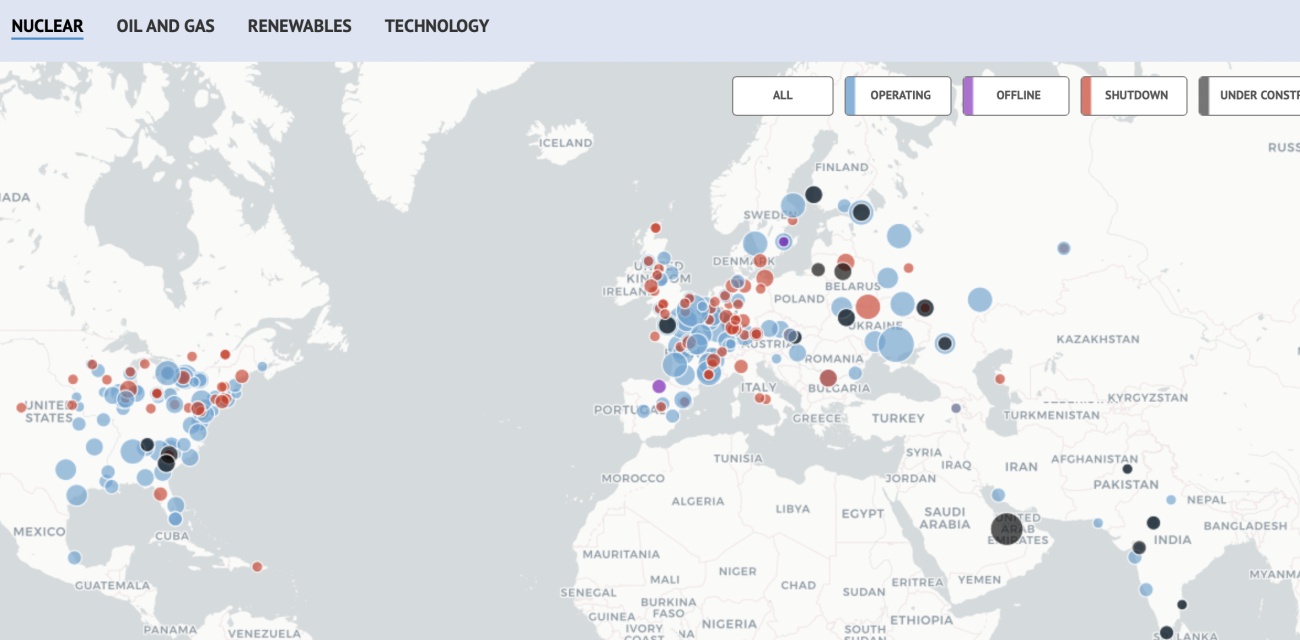Select the blue marker north of Kazakhstan
1300x640 pixels.
[1063, 248]
